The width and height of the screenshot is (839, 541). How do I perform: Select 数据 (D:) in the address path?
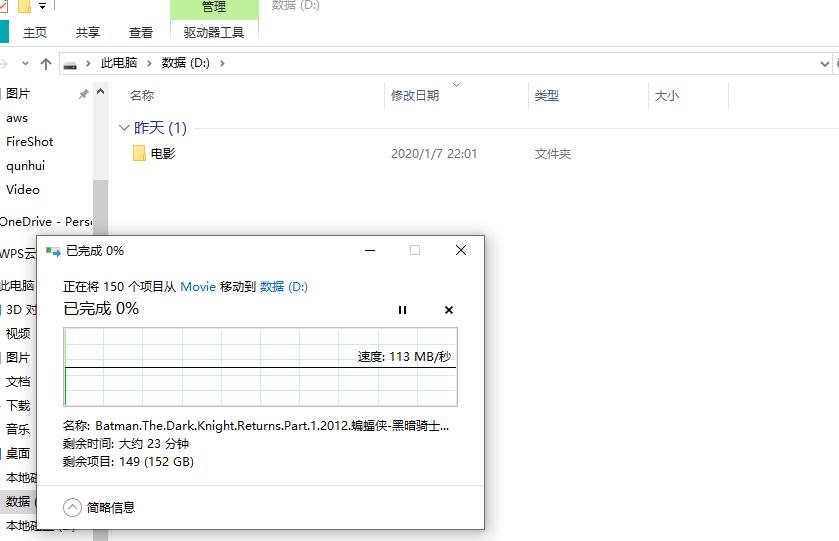tap(186, 63)
